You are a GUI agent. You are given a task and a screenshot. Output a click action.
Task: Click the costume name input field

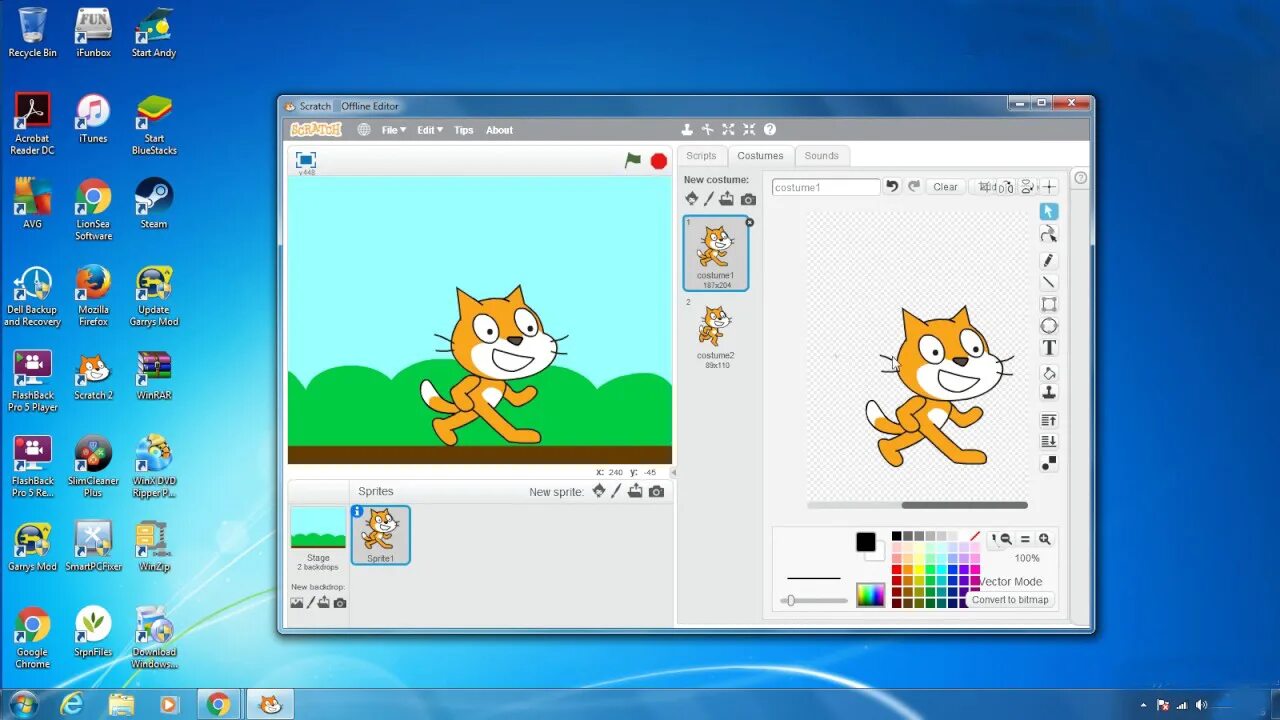tap(826, 187)
